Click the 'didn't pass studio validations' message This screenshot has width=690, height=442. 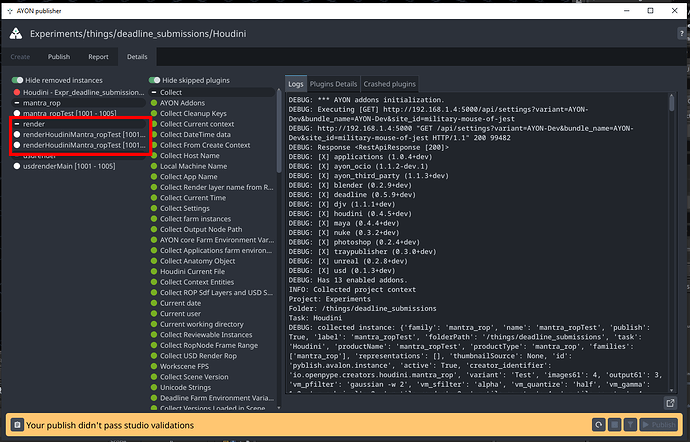coord(110,425)
